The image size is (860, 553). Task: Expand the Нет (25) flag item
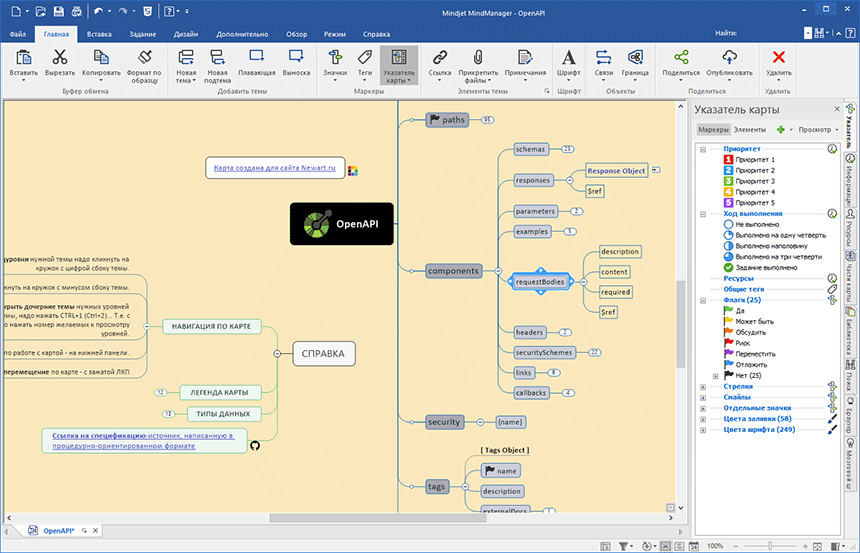(715, 376)
